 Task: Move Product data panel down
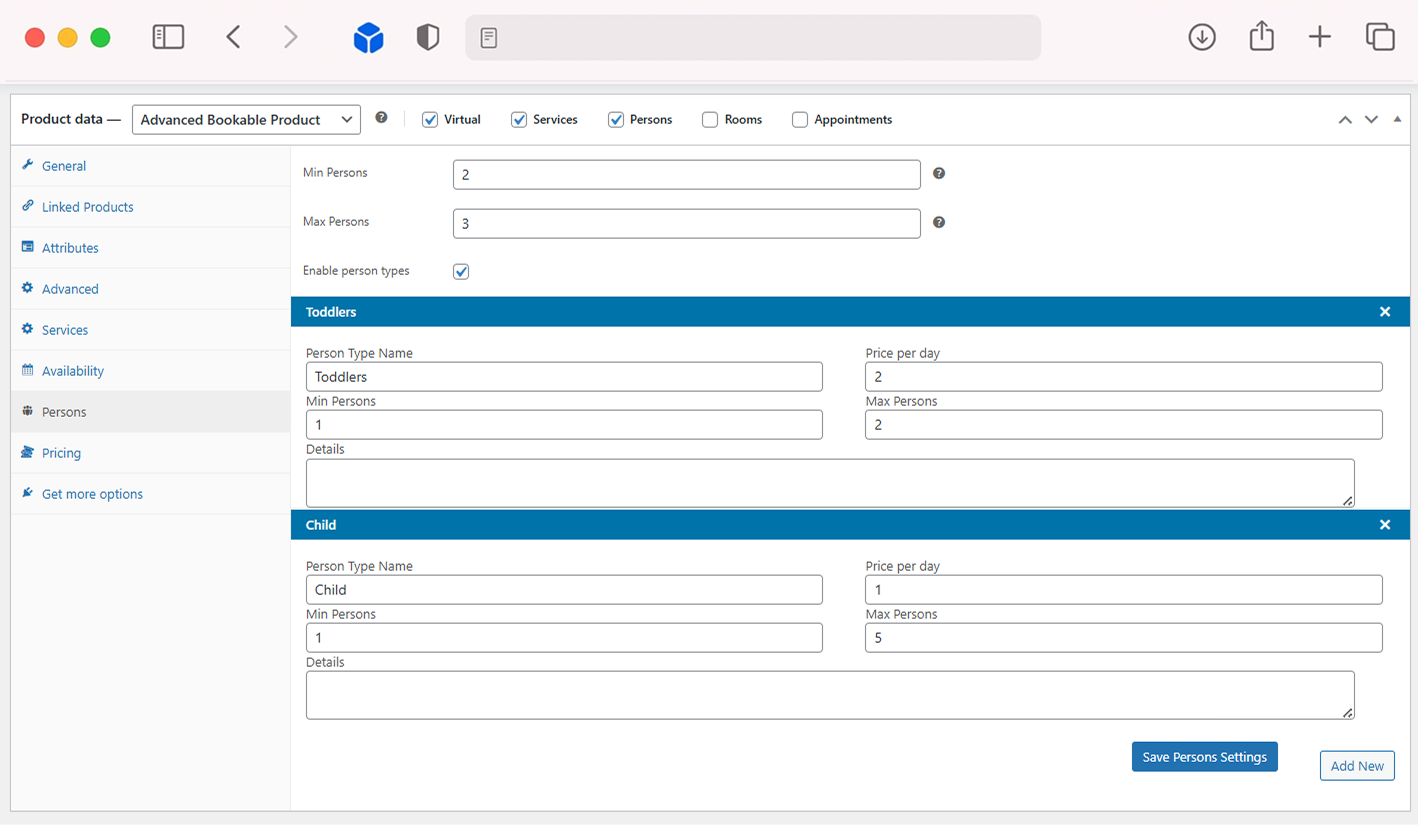pyautogui.click(x=1371, y=120)
